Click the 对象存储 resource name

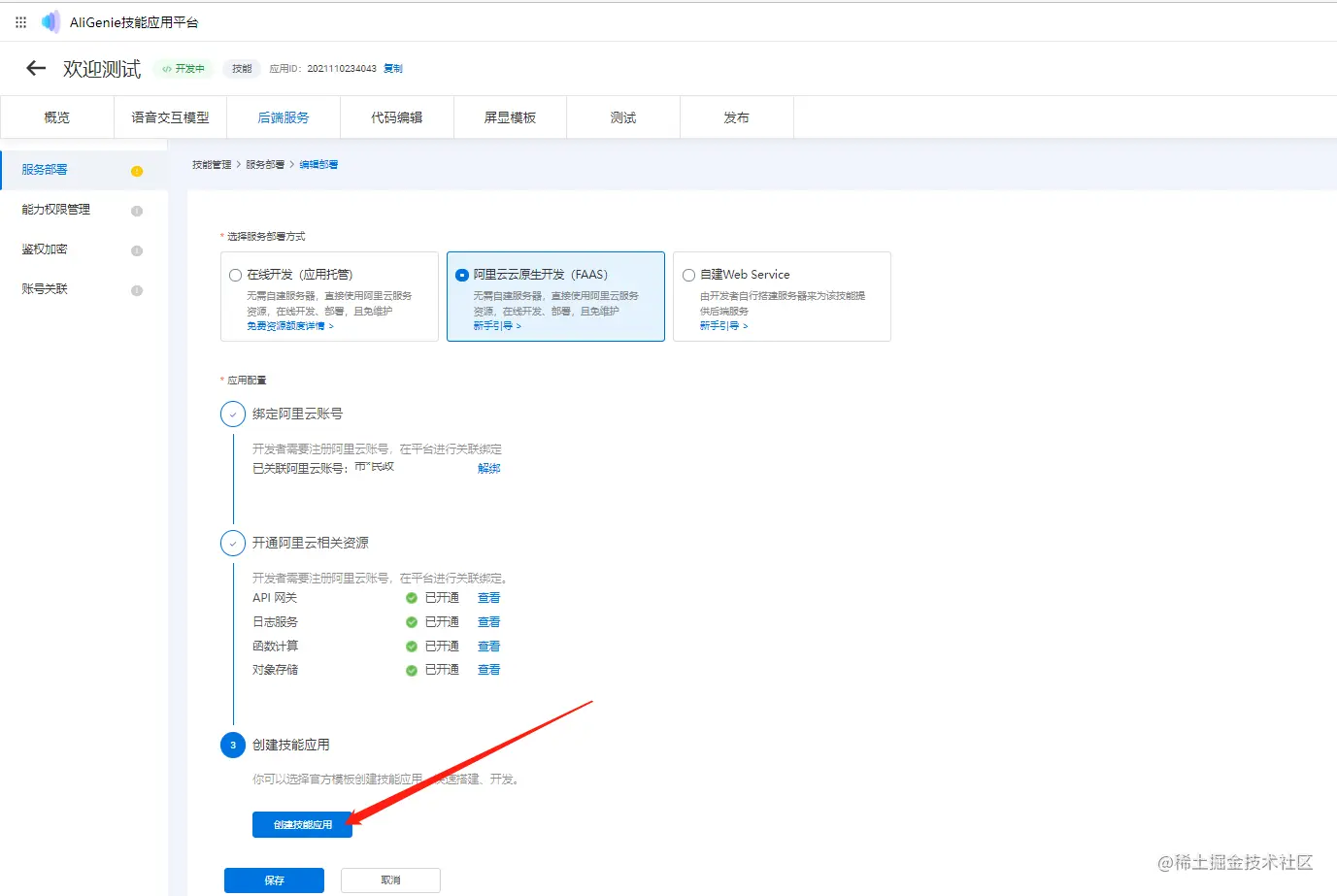point(275,670)
